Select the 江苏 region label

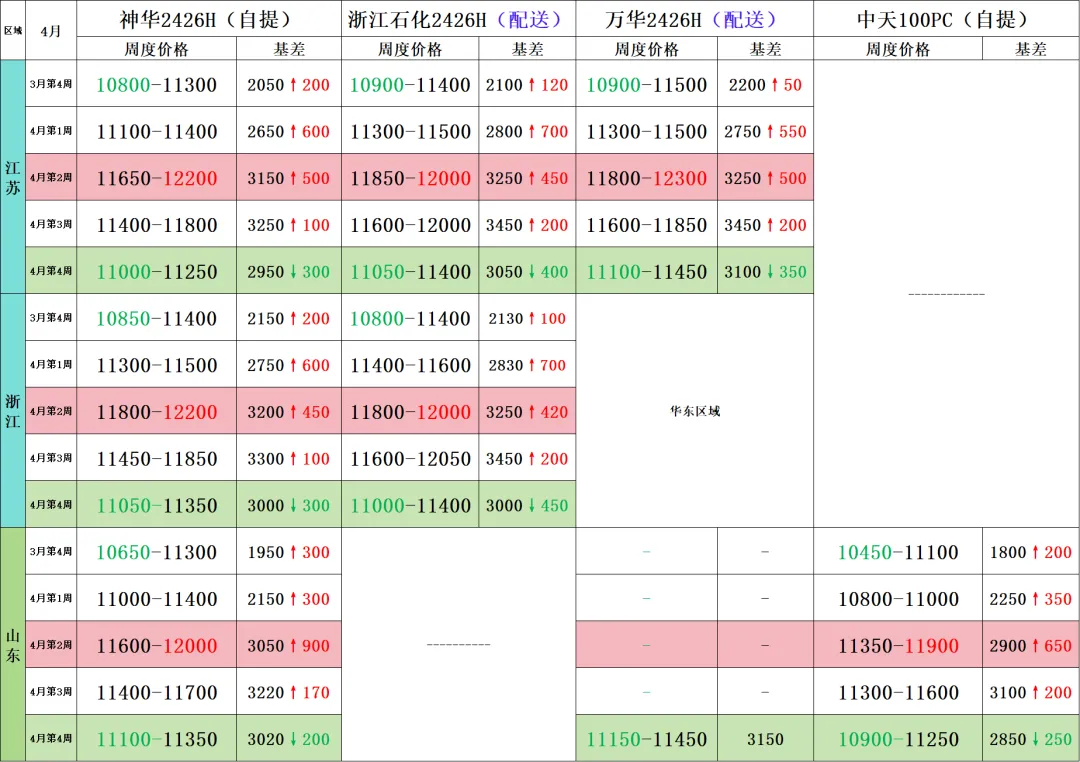tap(13, 177)
